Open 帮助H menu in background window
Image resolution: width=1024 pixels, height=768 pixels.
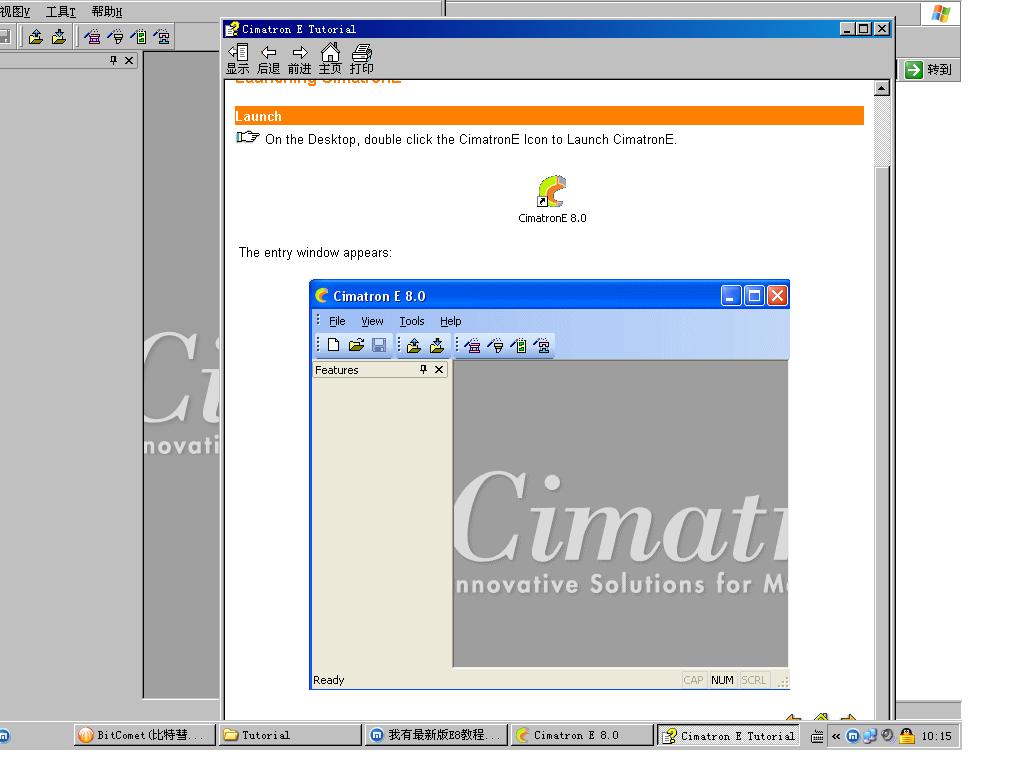coord(106,12)
